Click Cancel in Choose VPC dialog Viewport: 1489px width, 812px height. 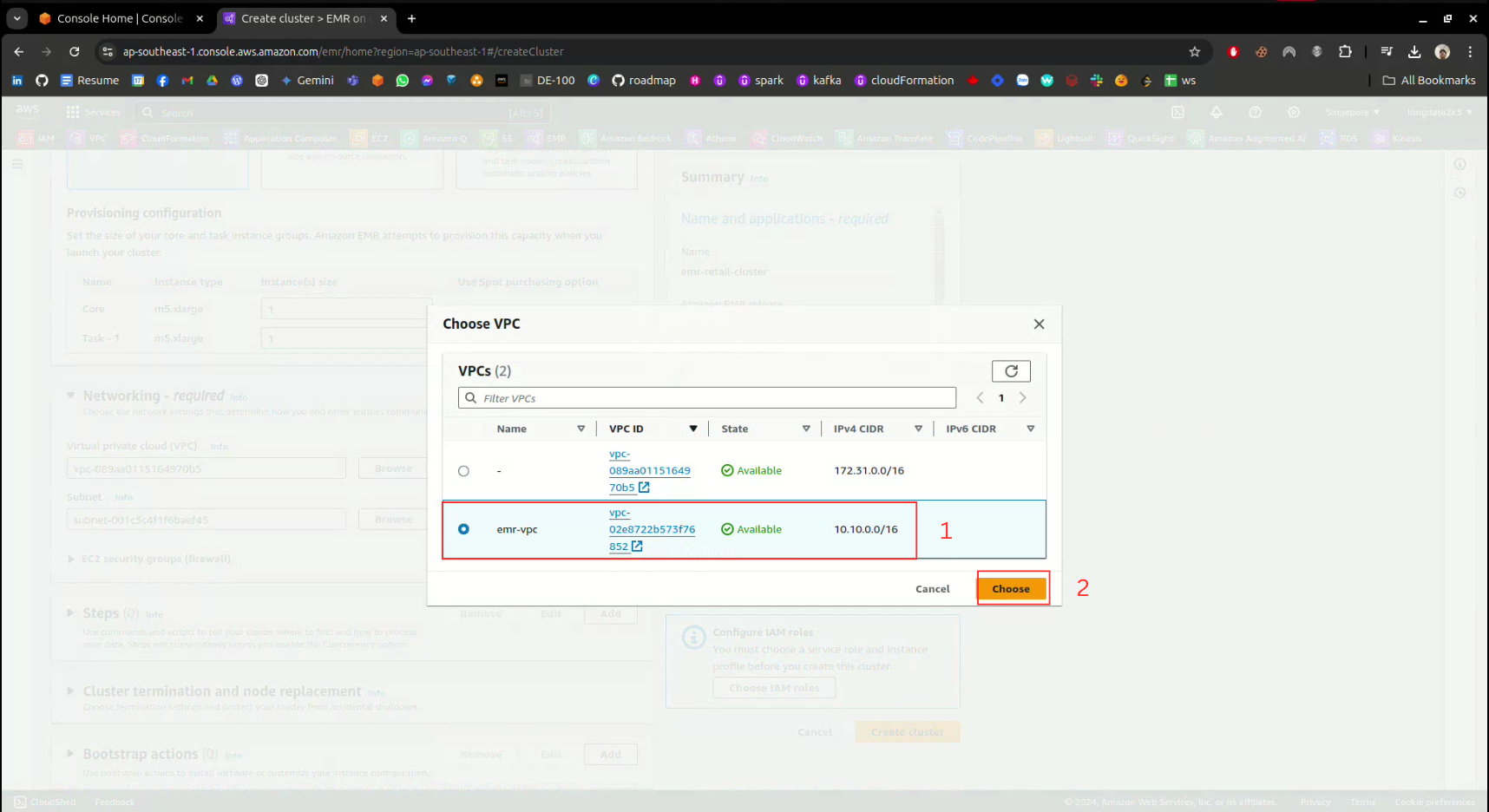(932, 589)
